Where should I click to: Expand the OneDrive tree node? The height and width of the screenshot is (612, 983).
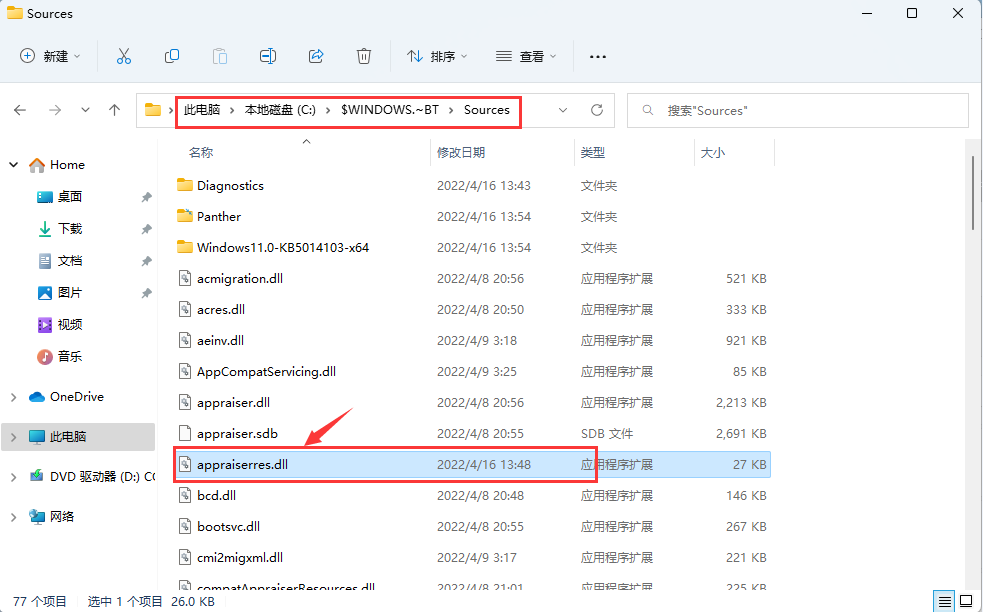[14, 397]
